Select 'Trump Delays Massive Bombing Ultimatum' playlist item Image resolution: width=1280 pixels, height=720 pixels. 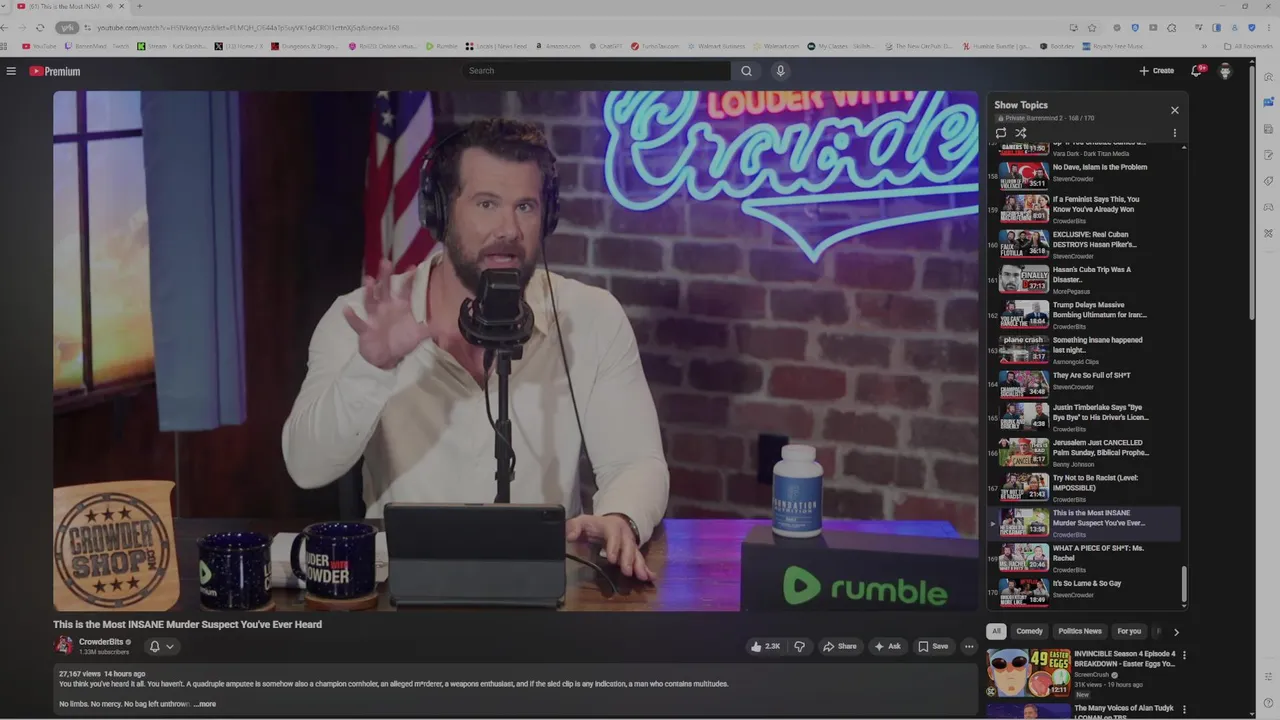tap(1085, 314)
